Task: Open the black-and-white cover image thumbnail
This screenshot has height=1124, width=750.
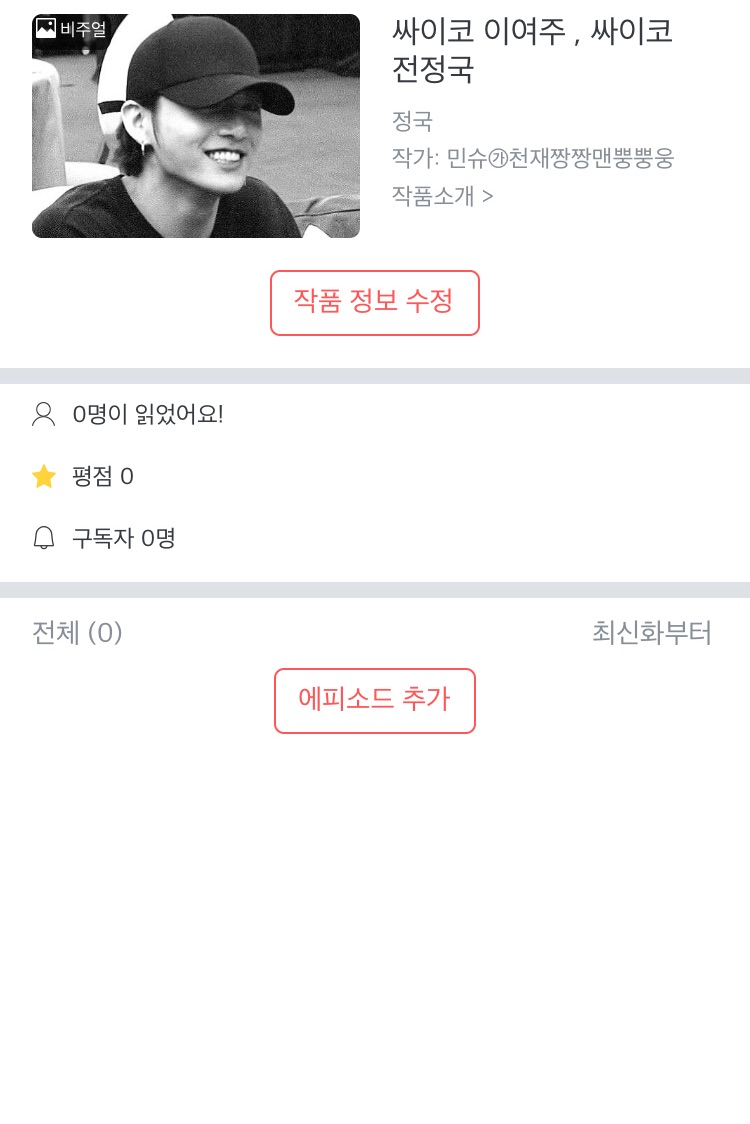Action: 196,126
